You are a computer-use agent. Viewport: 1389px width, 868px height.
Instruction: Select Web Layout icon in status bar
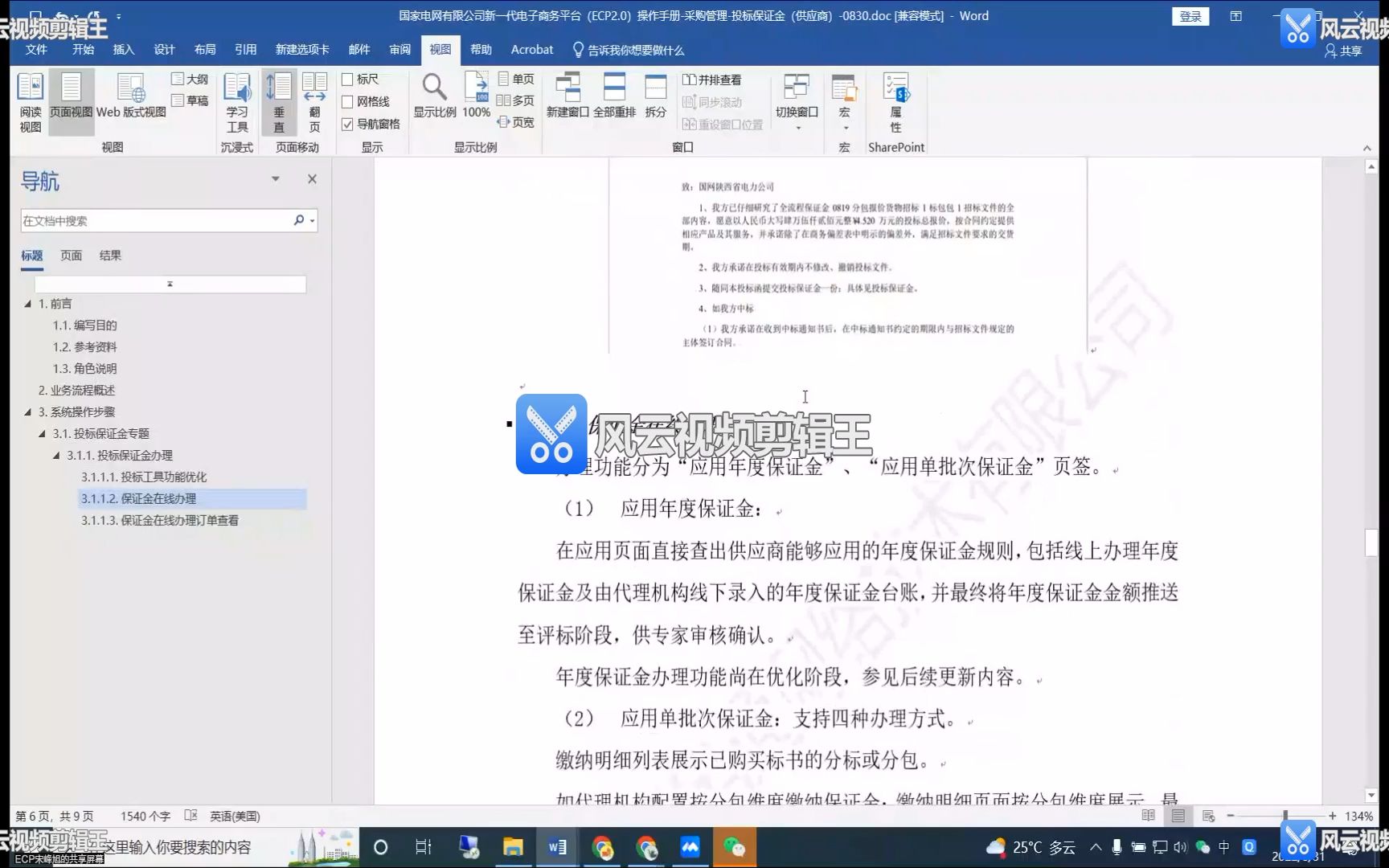click(1208, 816)
